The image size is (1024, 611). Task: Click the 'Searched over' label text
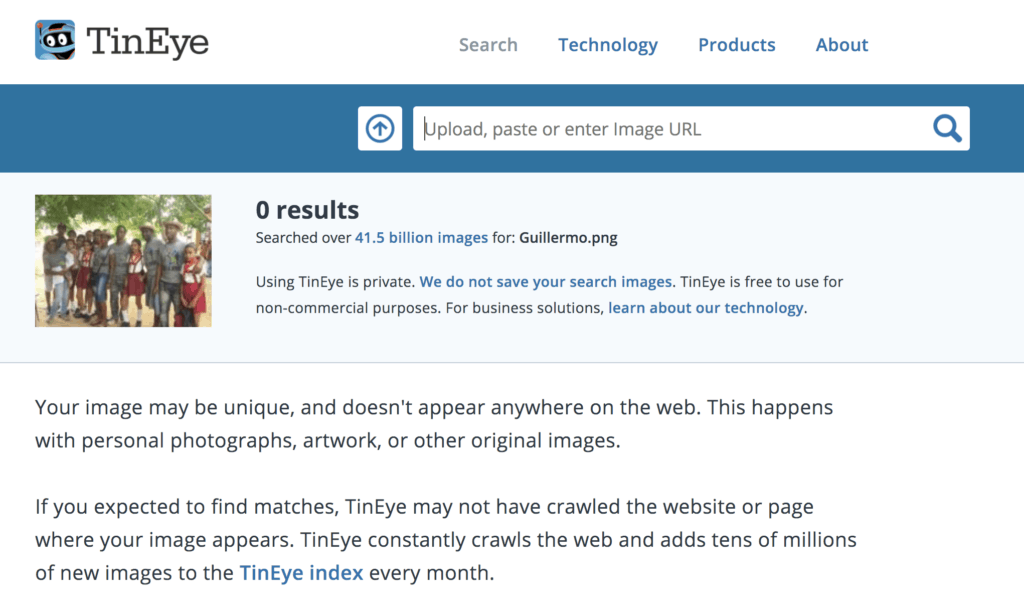pos(303,238)
